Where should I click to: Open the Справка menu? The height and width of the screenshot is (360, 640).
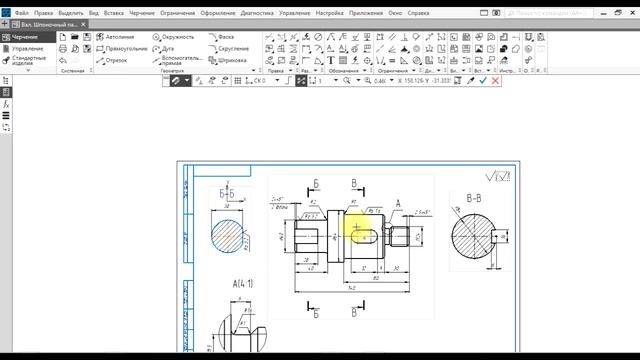[x=418, y=13]
